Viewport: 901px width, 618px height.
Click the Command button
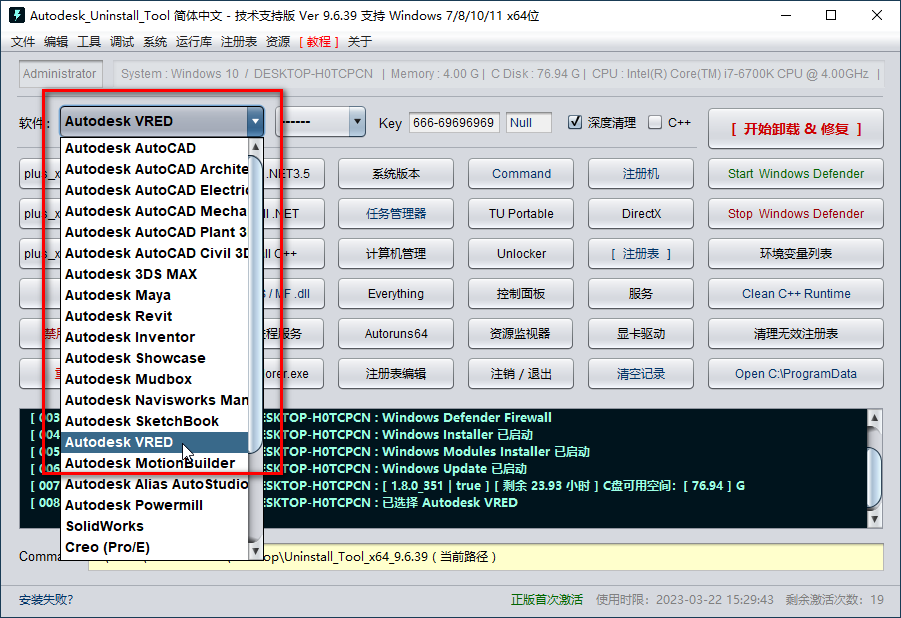point(521,174)
